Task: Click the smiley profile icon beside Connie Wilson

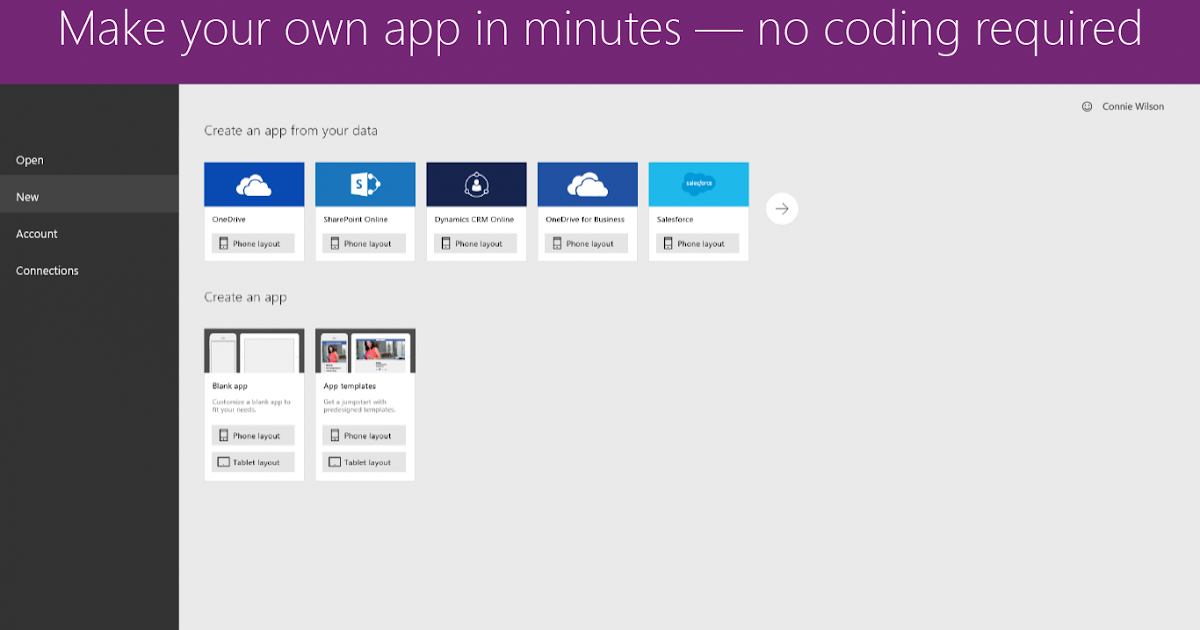Action: 1087,106
